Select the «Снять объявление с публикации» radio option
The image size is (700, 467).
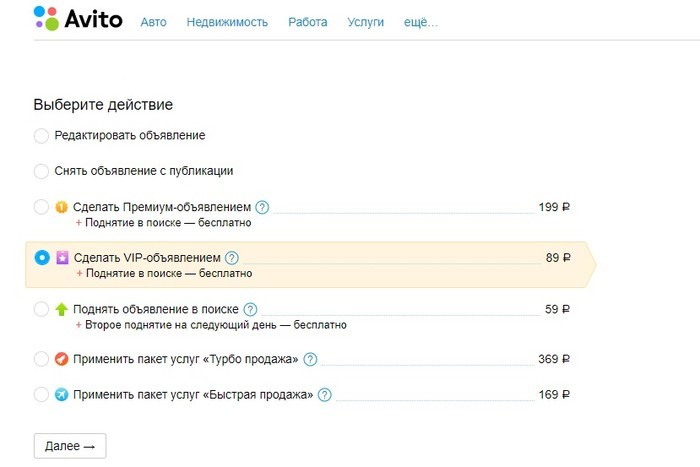click(x=41, y=171)
